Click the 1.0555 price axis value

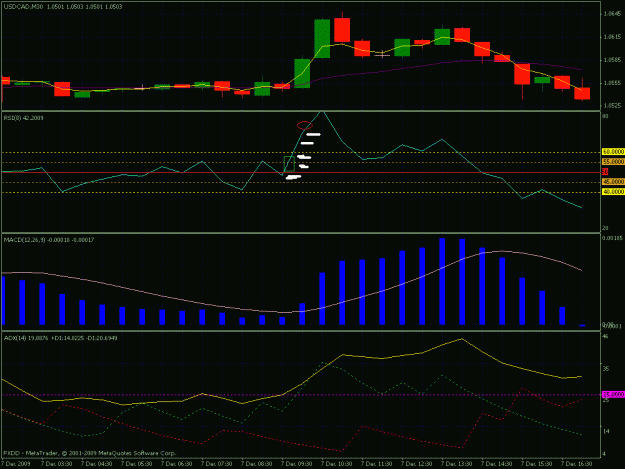pyautogui.click(x=612, y=83)
